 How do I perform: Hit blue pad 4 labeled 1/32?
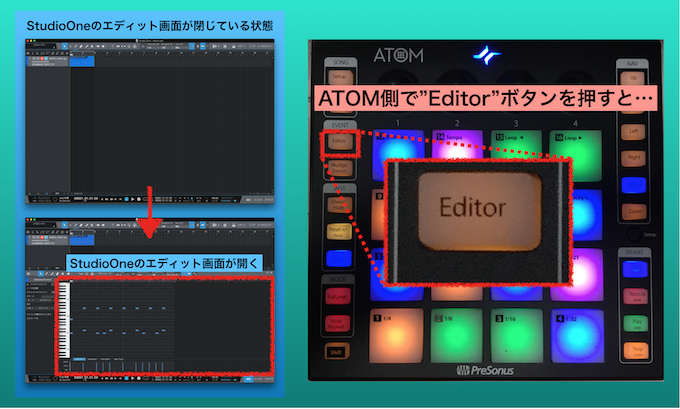point(577,336)
